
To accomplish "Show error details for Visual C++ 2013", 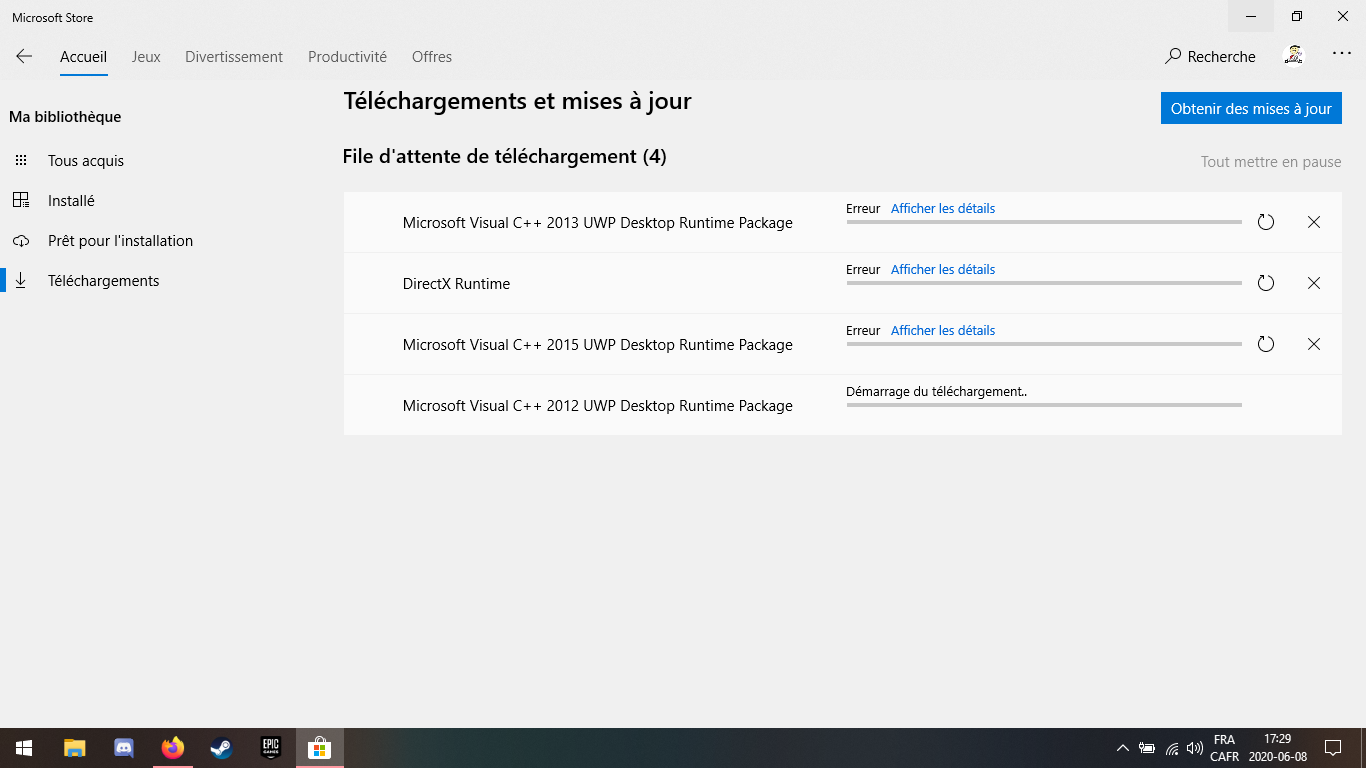I will point(943,209).
